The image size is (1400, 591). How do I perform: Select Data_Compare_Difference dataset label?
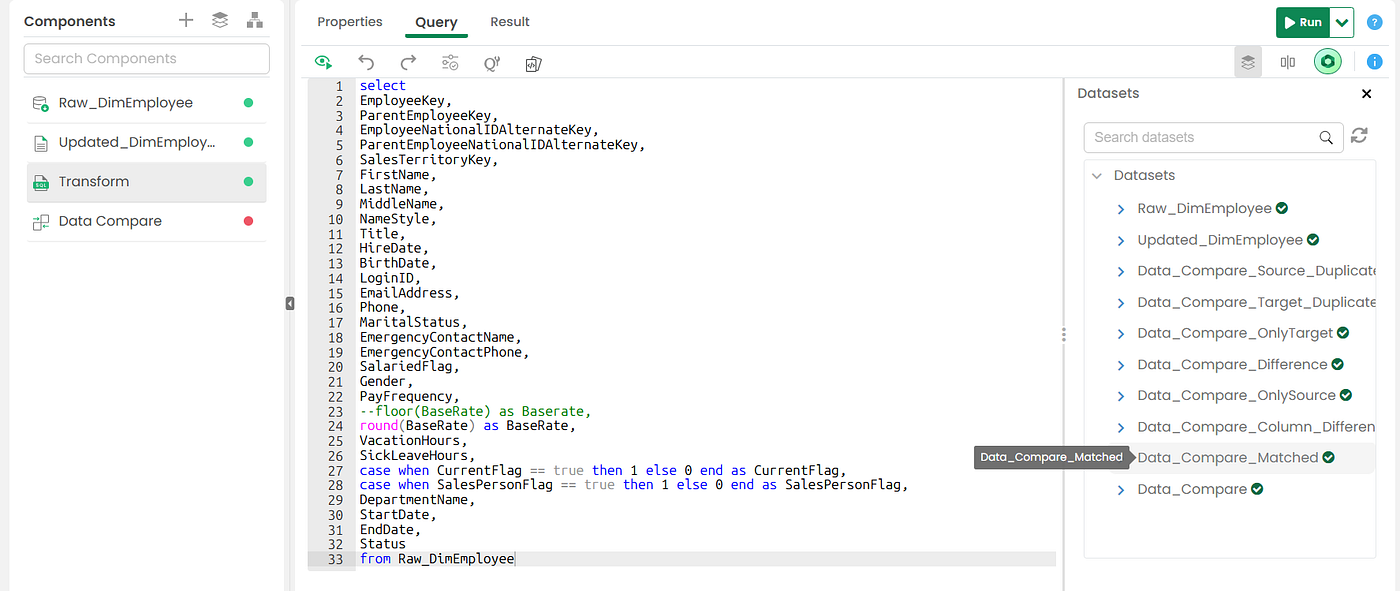[x=1232, y=365]
